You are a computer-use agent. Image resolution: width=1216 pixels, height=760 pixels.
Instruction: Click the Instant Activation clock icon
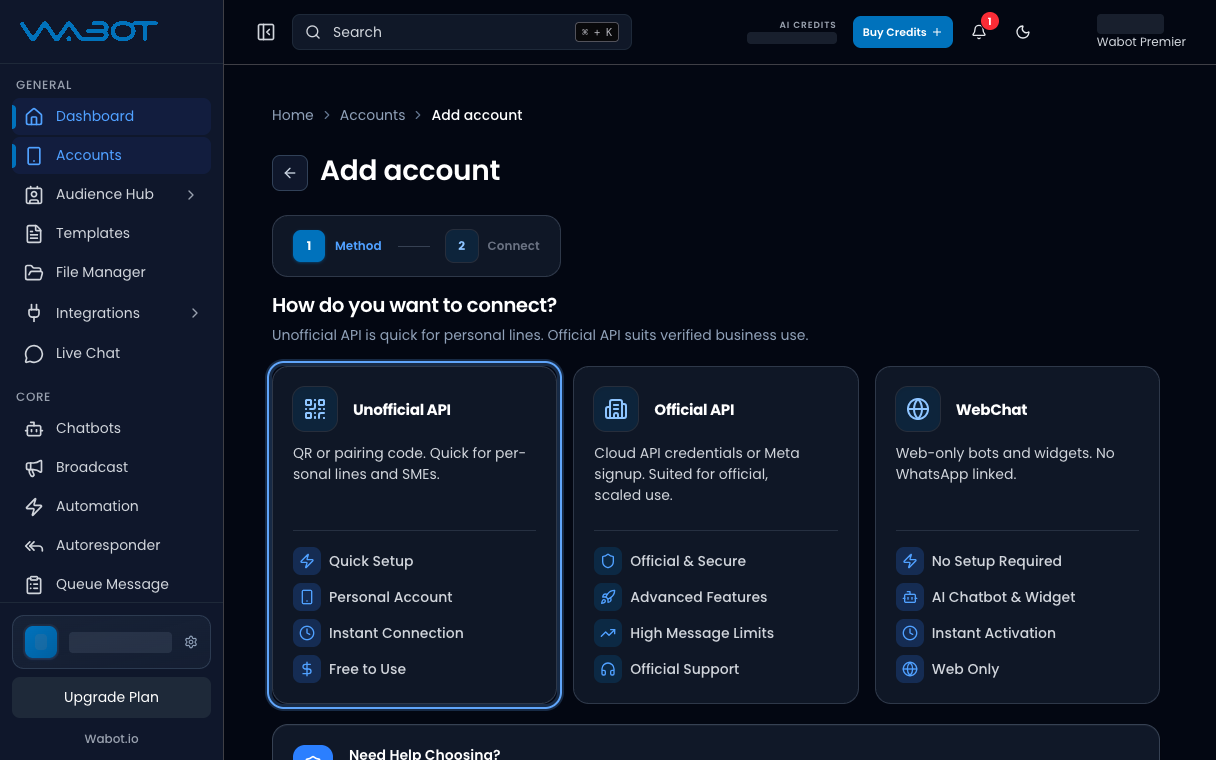coord(910,633)
